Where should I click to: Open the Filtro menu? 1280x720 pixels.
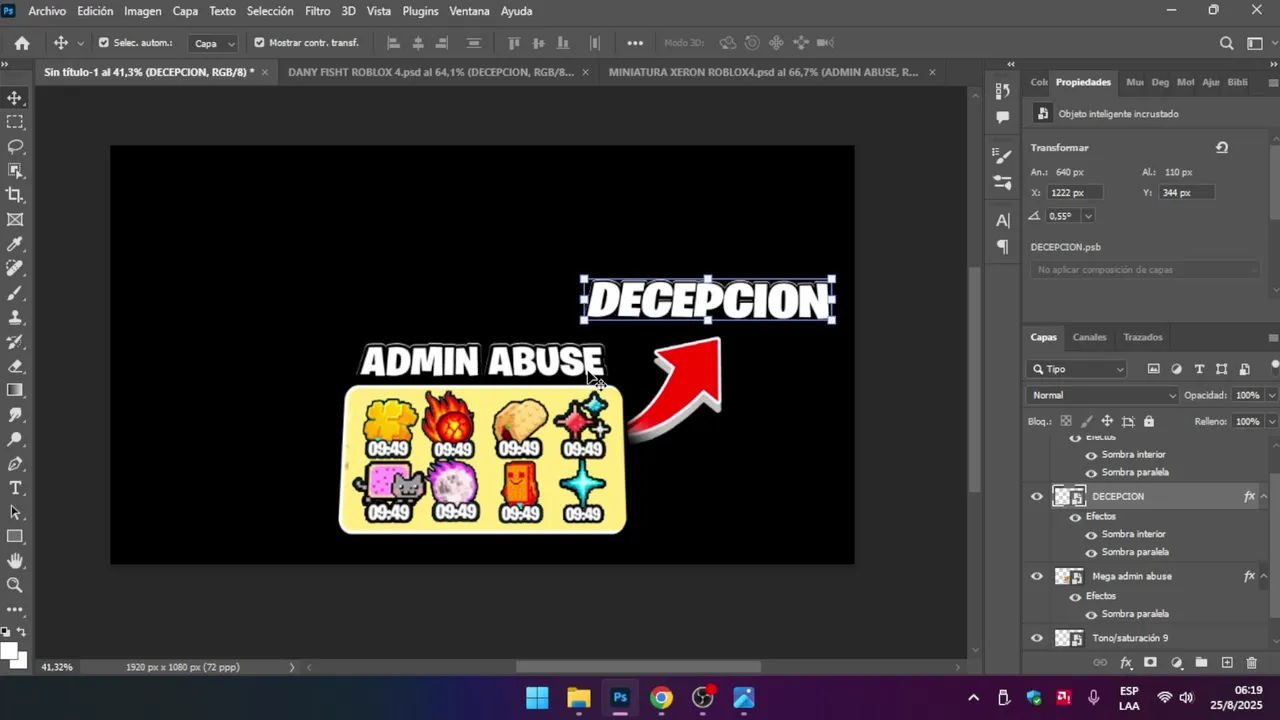click(317, 11)
